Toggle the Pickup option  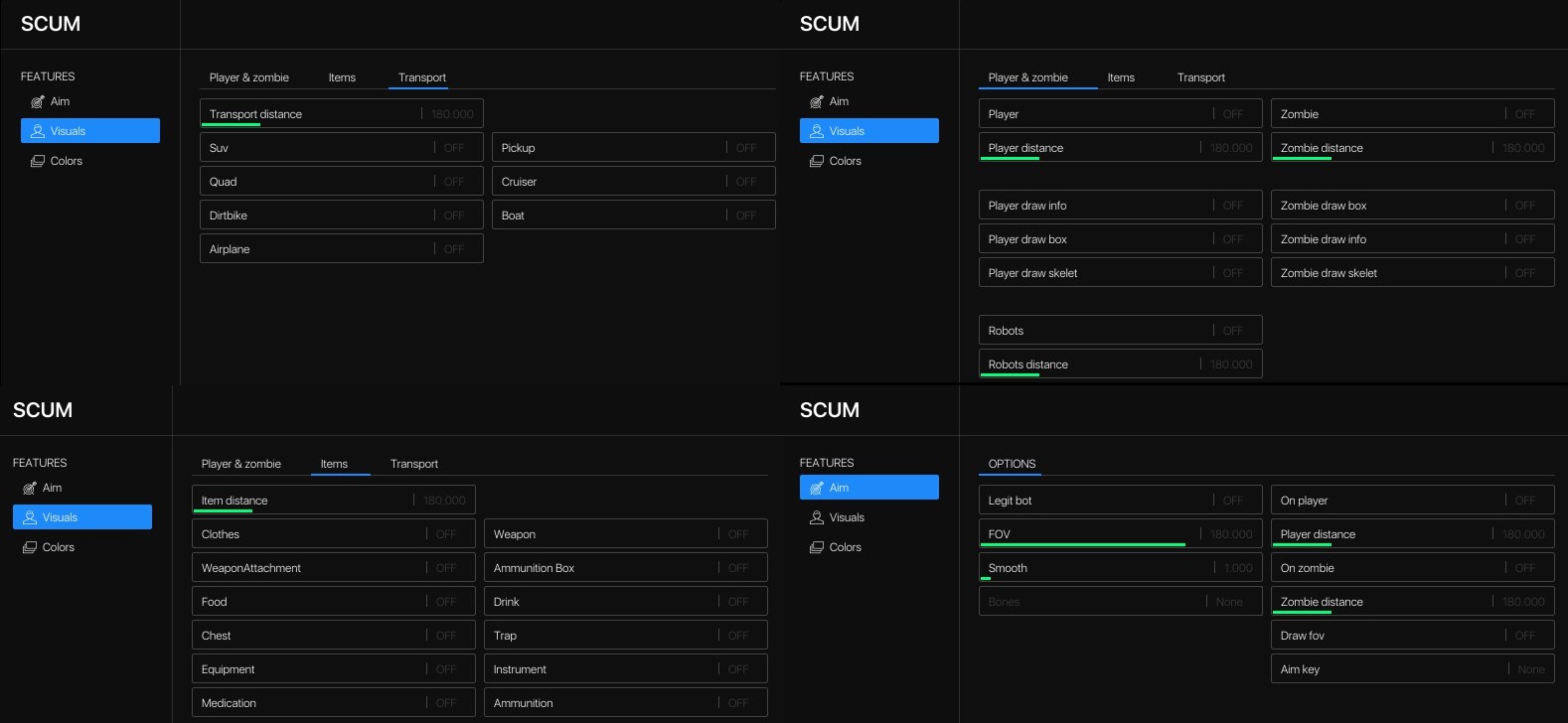pos(634,148)
